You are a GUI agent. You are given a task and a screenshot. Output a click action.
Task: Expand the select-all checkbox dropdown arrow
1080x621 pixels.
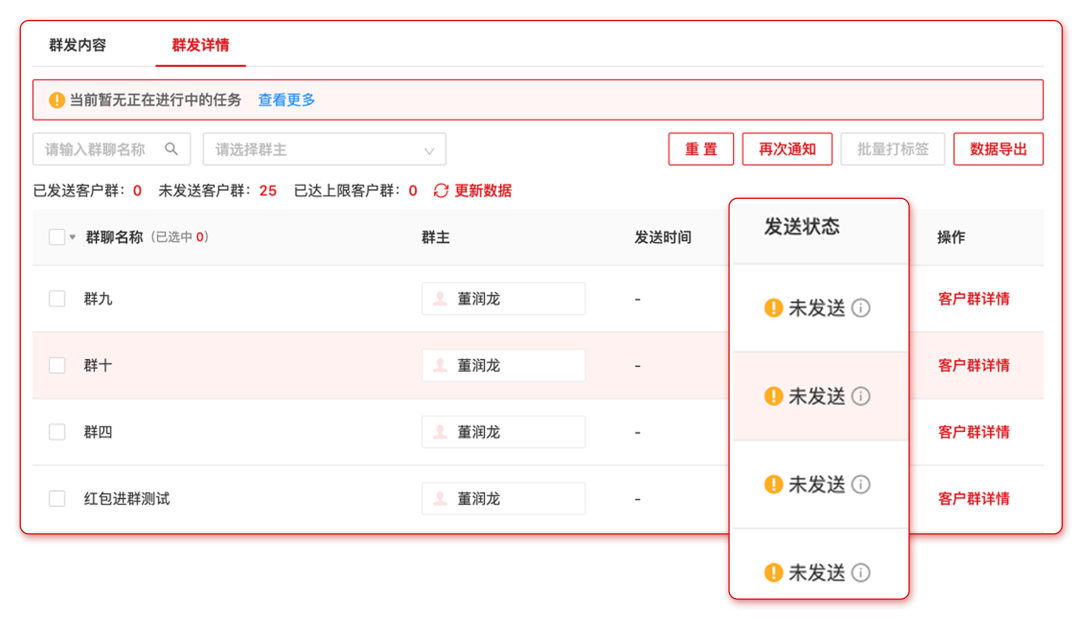(72, 238)
